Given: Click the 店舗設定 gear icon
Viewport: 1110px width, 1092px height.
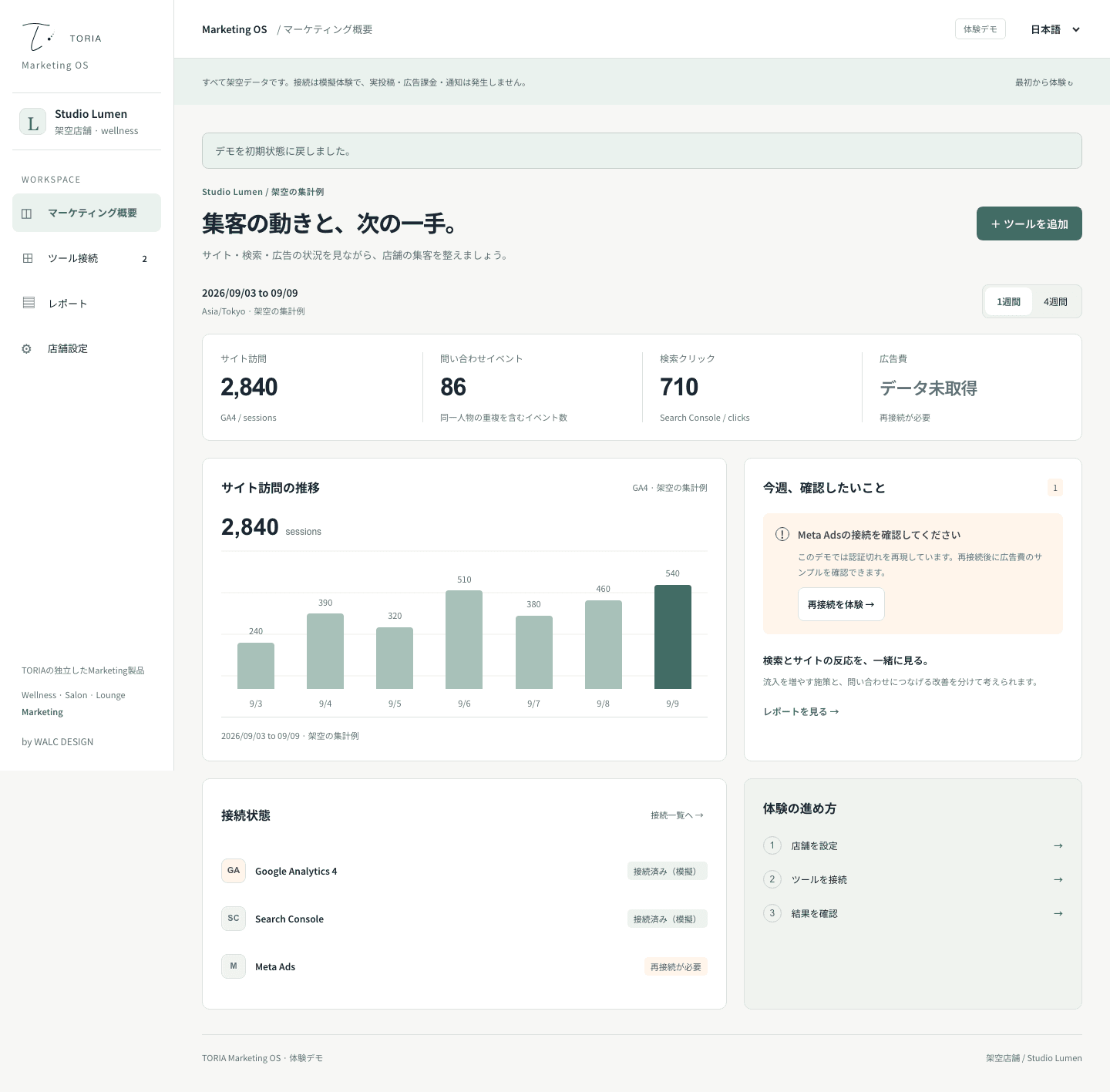Looking at the screenshot, I should click(27, 348).
